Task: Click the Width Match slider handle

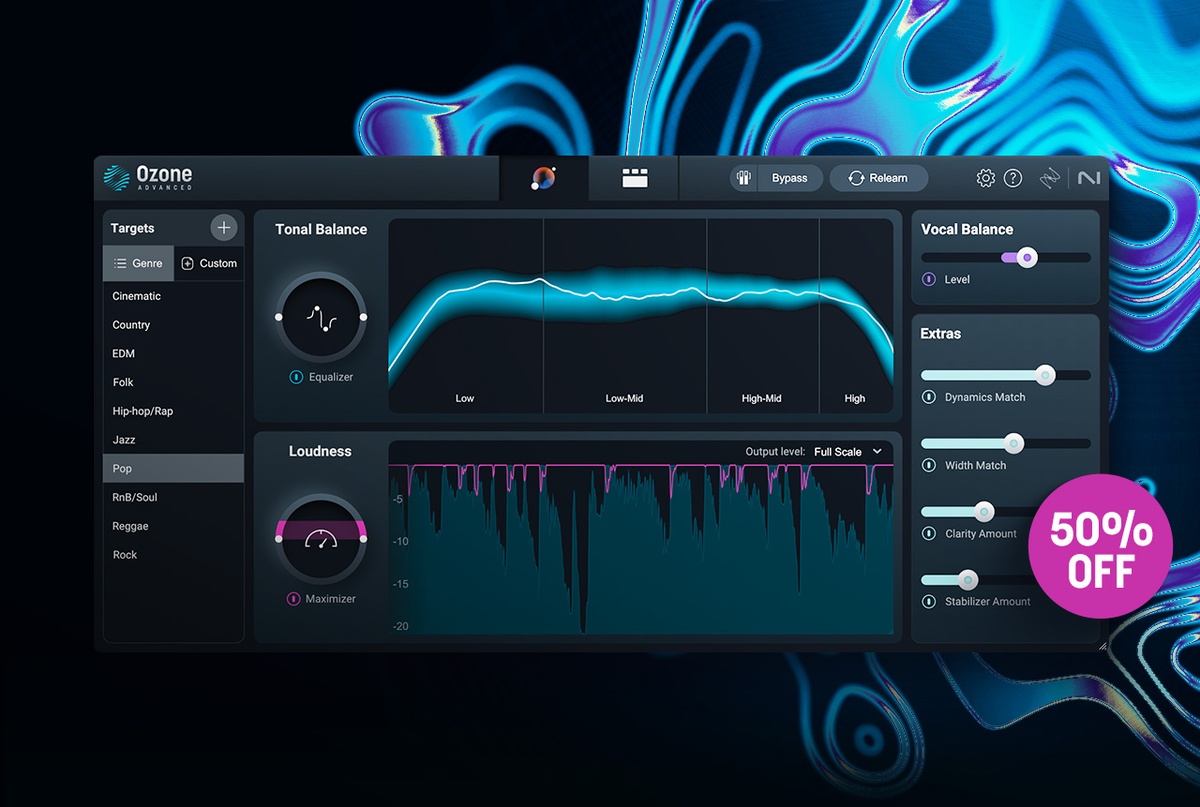Action: (1014, 443)
